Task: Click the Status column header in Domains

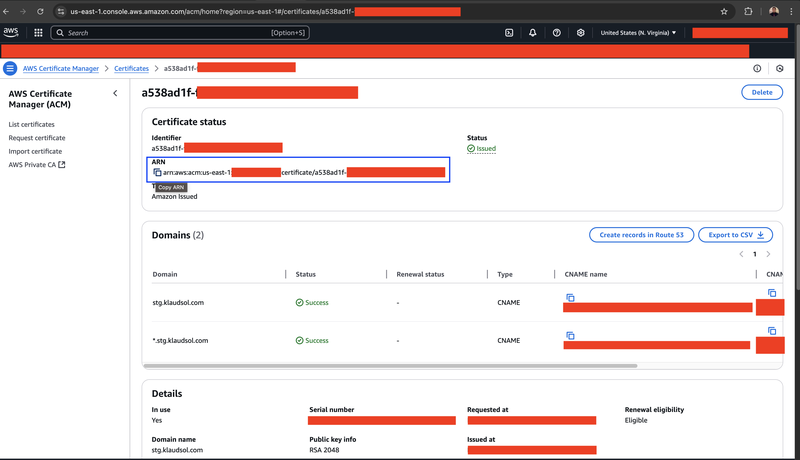Action: (x=306, y=274)
